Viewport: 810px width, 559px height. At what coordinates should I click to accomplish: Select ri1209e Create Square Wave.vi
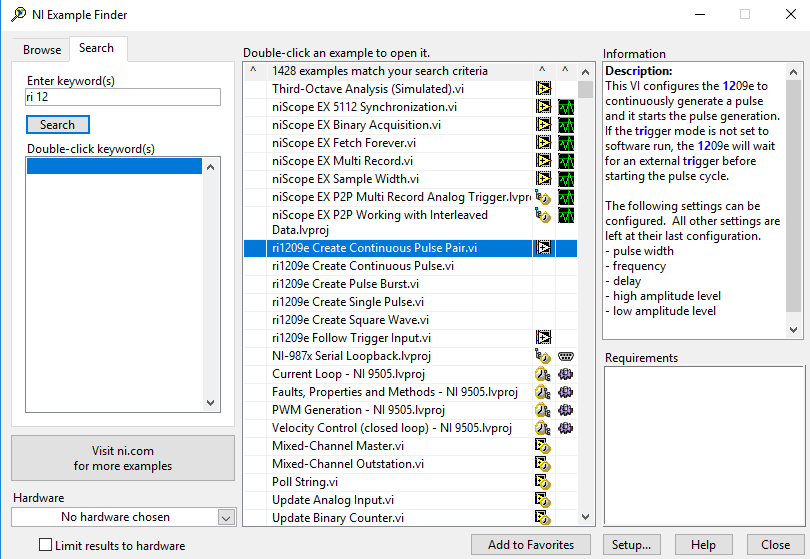[351, 320]
